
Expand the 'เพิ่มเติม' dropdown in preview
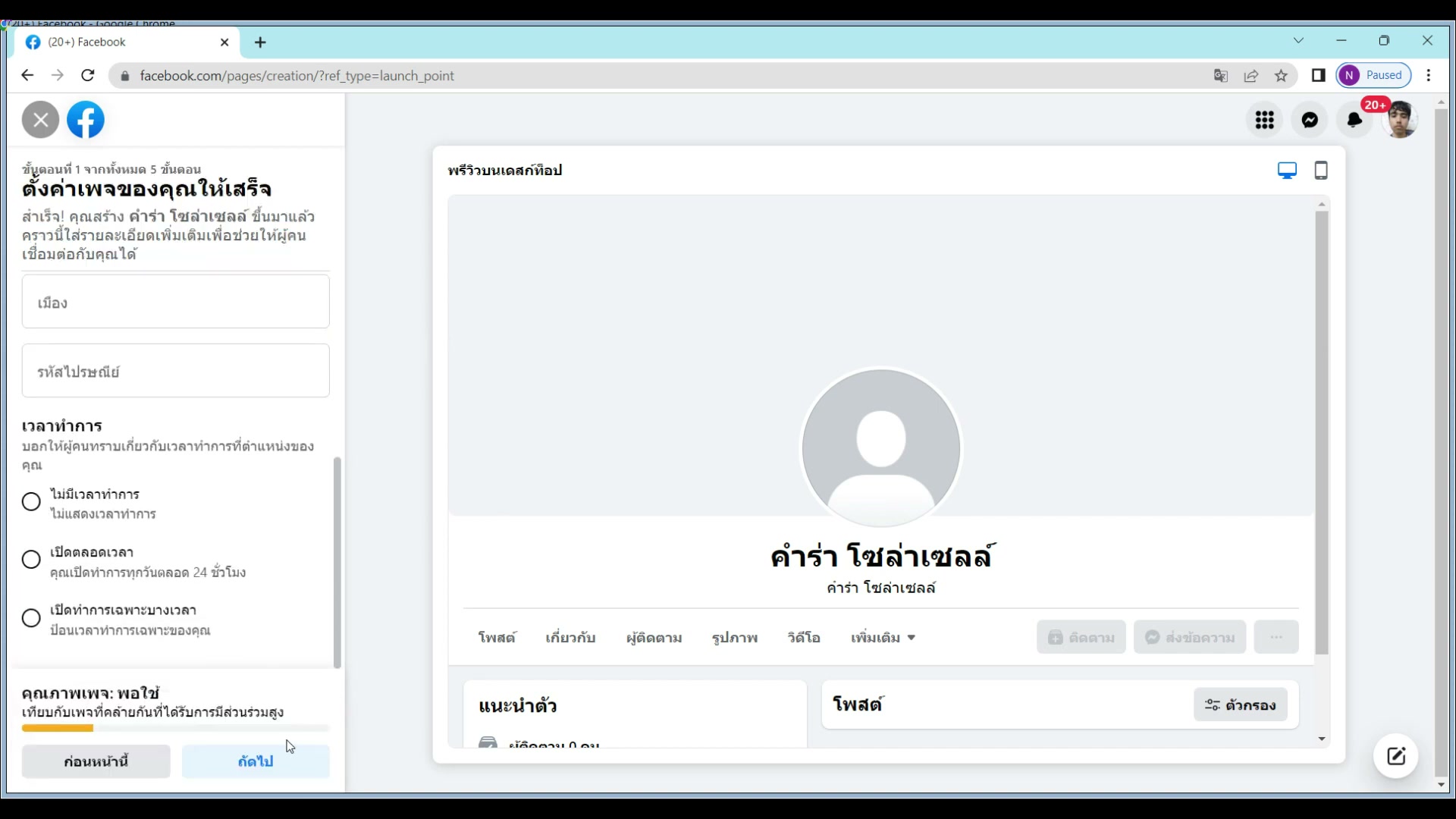coord(883,638)
